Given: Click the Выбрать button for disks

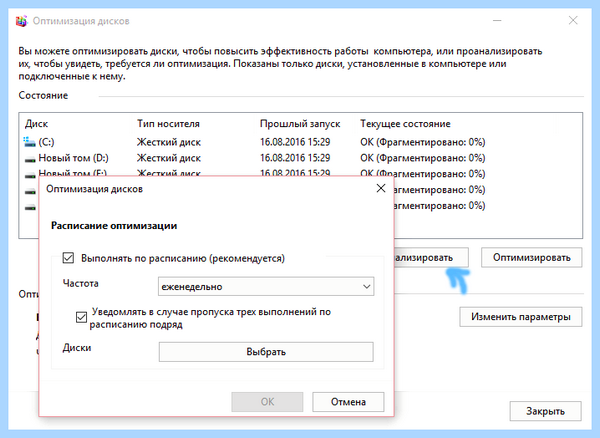Looking at the screenshot, I should [x=266, y=352].
